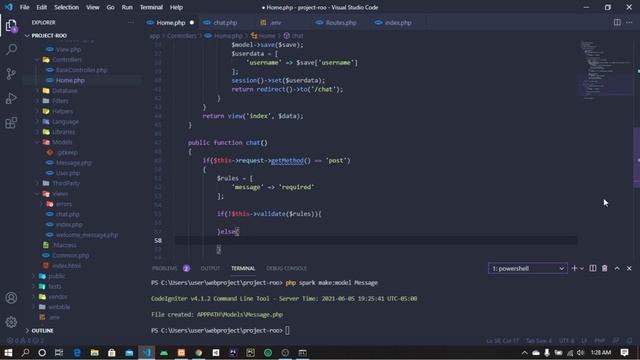
Task: Open the 1: powershell terminal selector
Action: pyautogui.click(x=527, y=268)
